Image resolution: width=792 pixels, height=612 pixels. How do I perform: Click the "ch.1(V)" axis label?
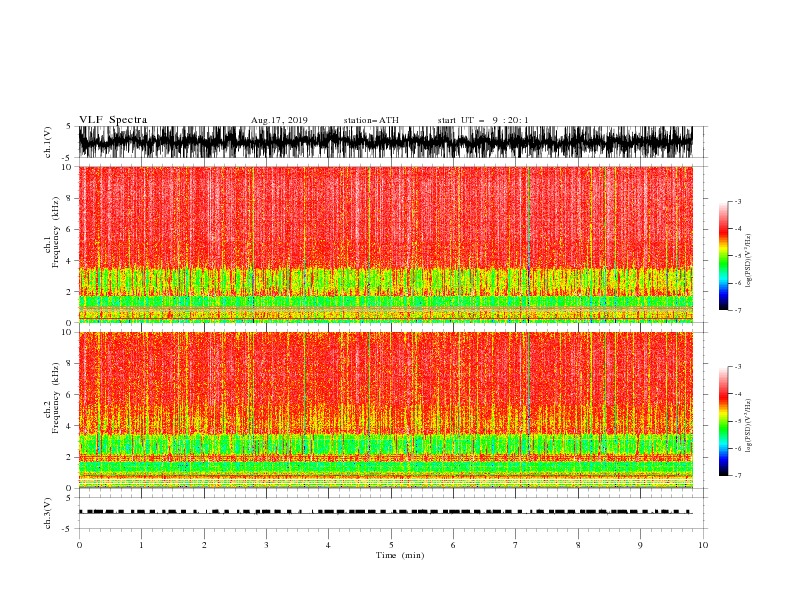click(48, 142)
